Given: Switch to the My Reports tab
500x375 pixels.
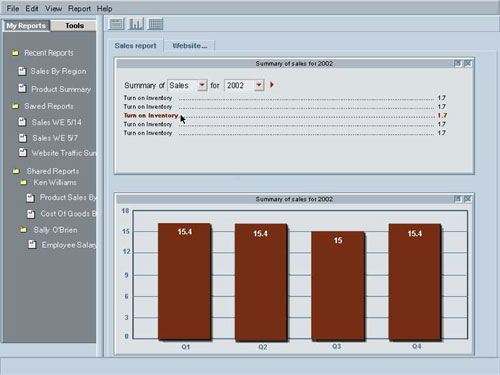Looking at the screenshot, I should point(26,26).
